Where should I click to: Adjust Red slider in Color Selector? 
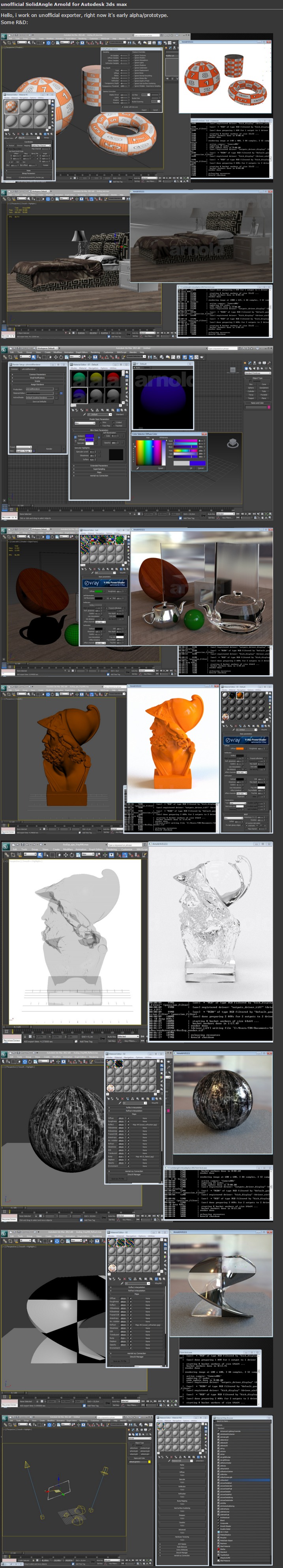[x=186, y=441]
